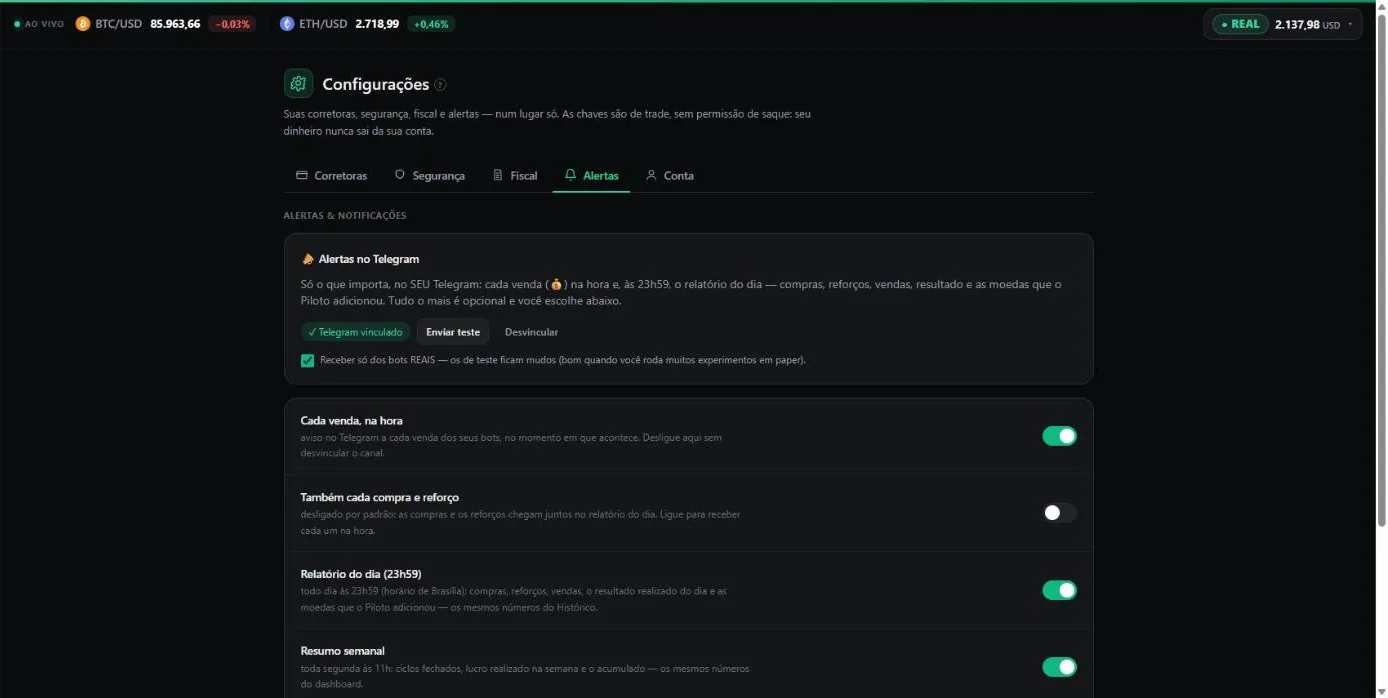
Task: Click the Relatório do dia (23h59) label
Action: (x=361, y=574)
